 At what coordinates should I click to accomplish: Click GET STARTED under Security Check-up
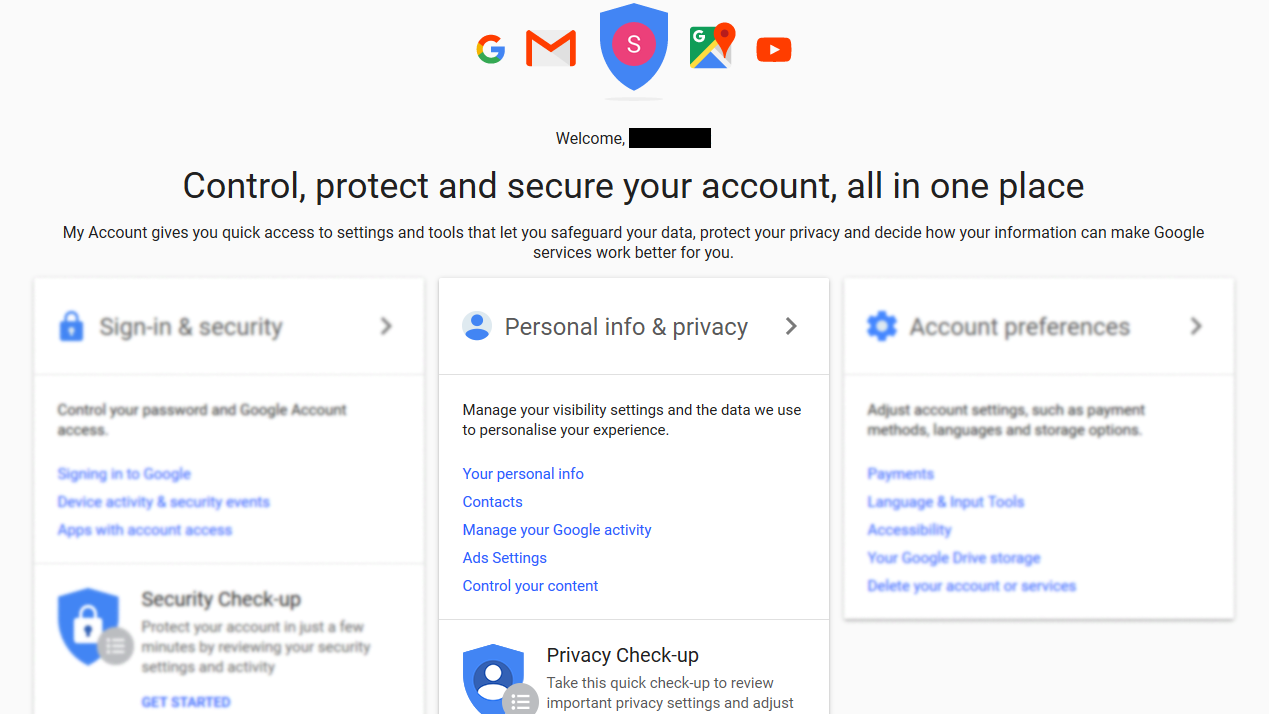tap(186, 702)
